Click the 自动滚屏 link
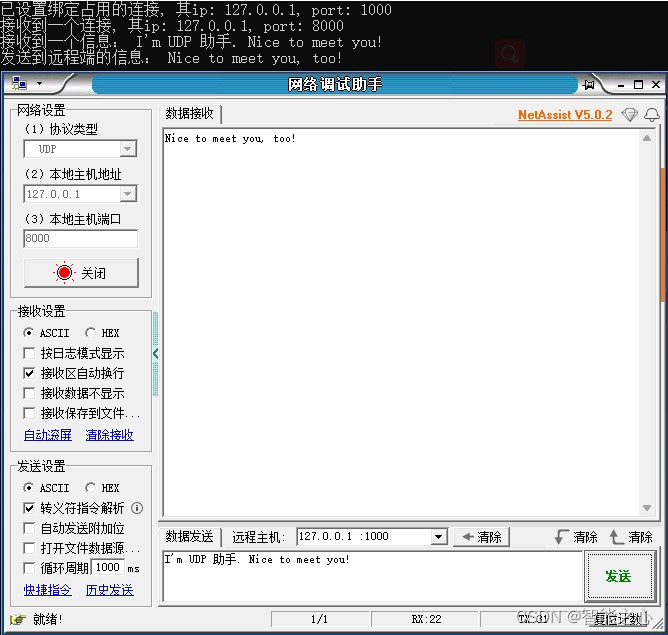668x635 pixels. point(48,435)
